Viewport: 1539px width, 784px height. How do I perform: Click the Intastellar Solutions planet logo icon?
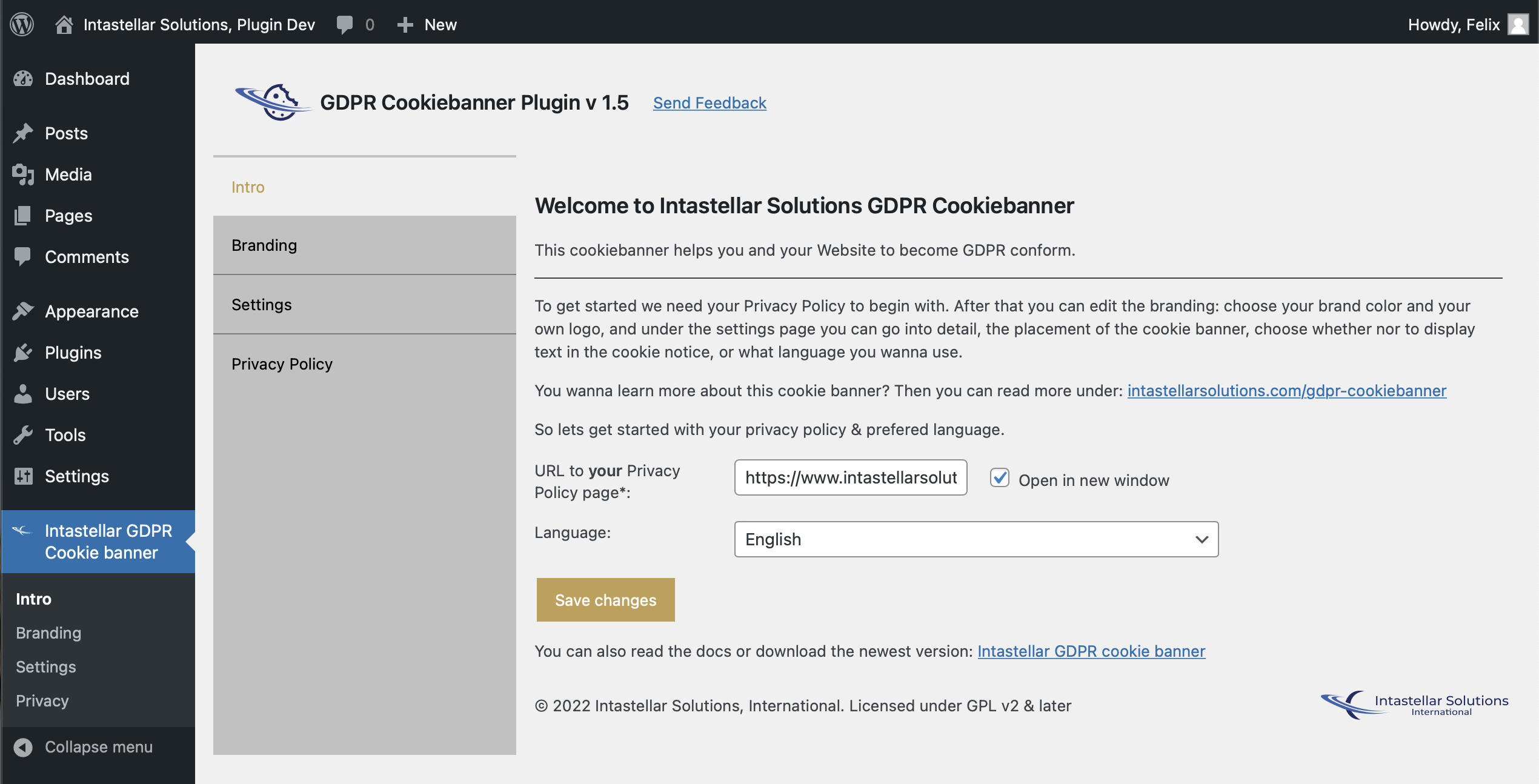[271, 101]
